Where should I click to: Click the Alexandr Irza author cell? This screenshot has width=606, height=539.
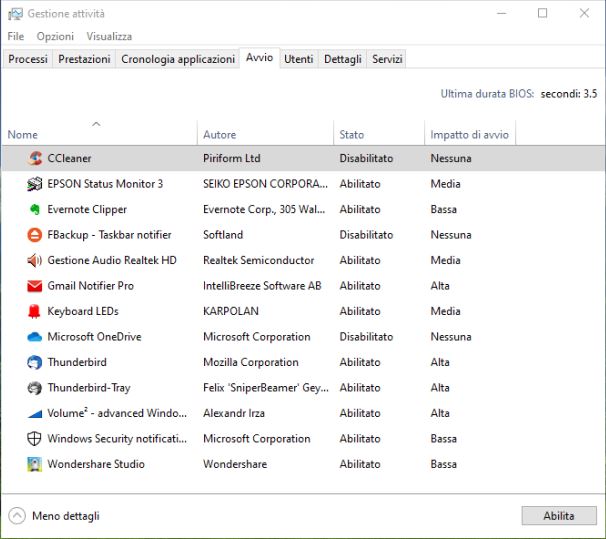[234, 413]
